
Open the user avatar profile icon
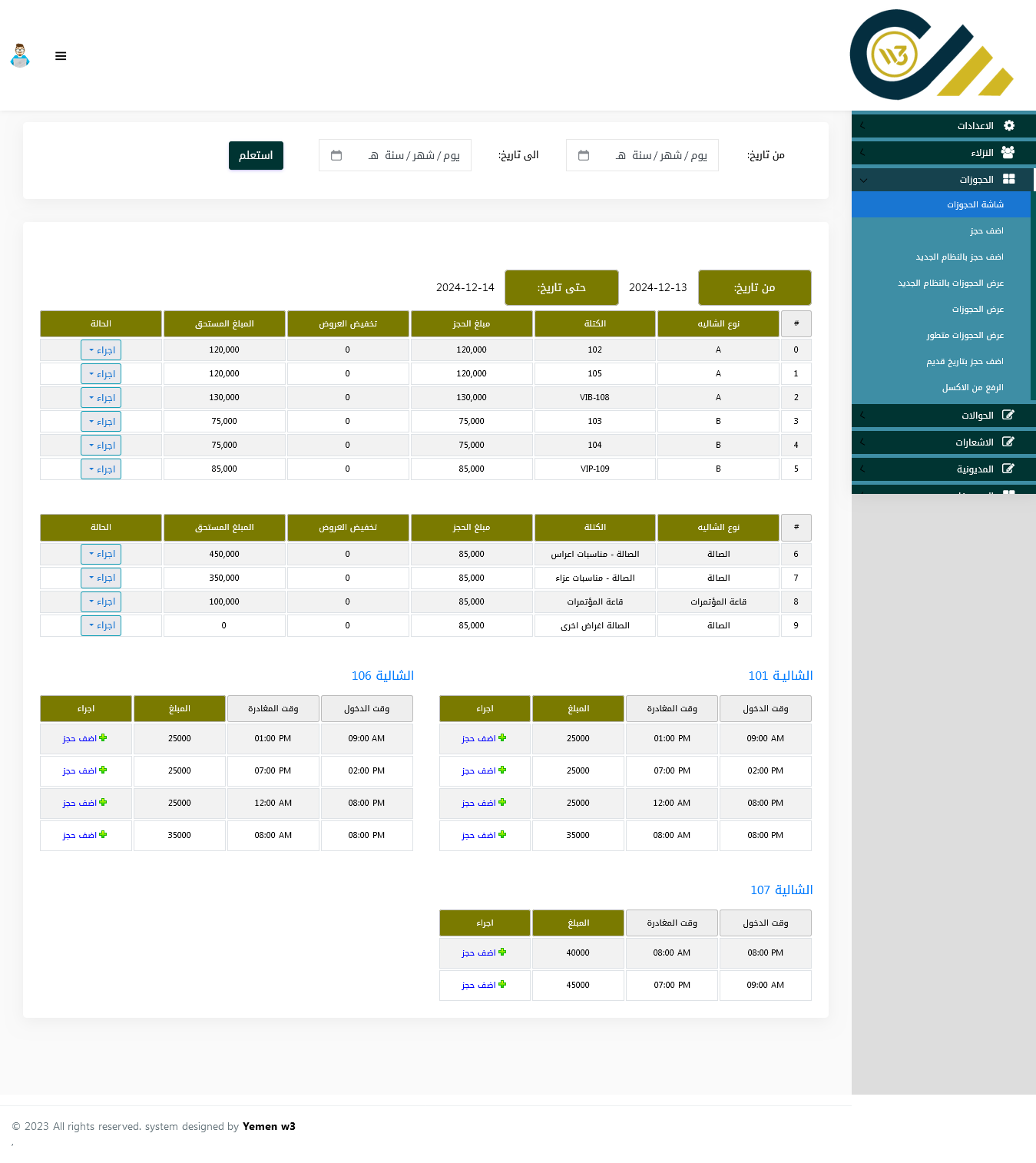click(20, 56)
